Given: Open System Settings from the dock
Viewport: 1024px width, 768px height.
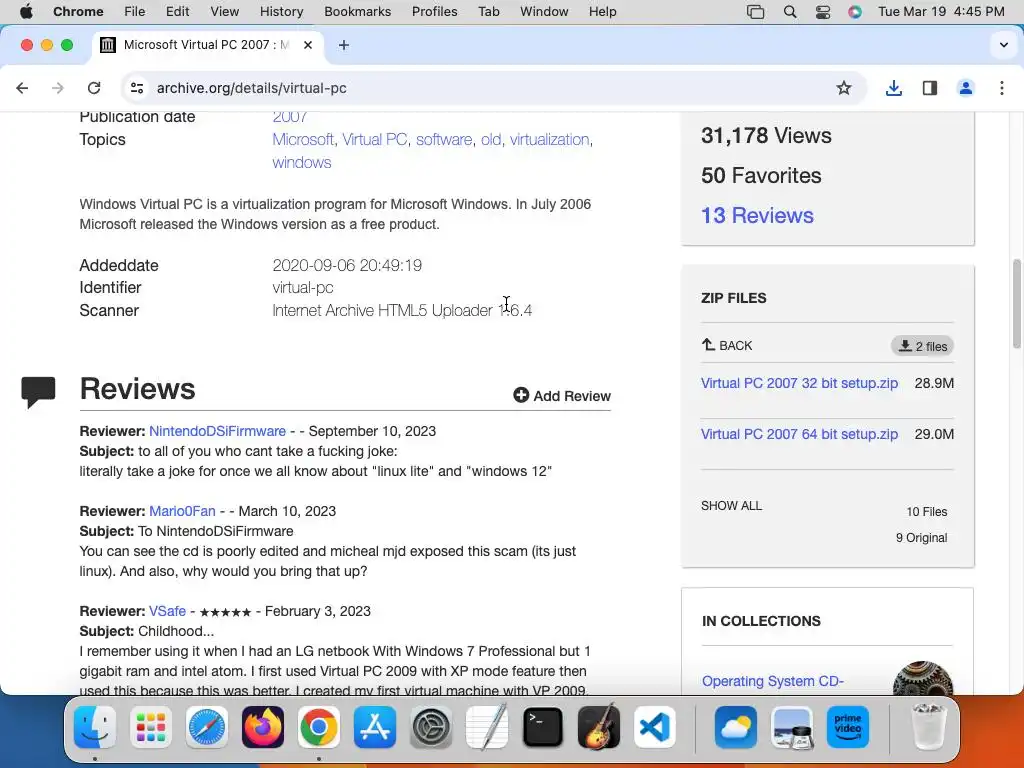Looking at the screenshot, I should (431, 727).
